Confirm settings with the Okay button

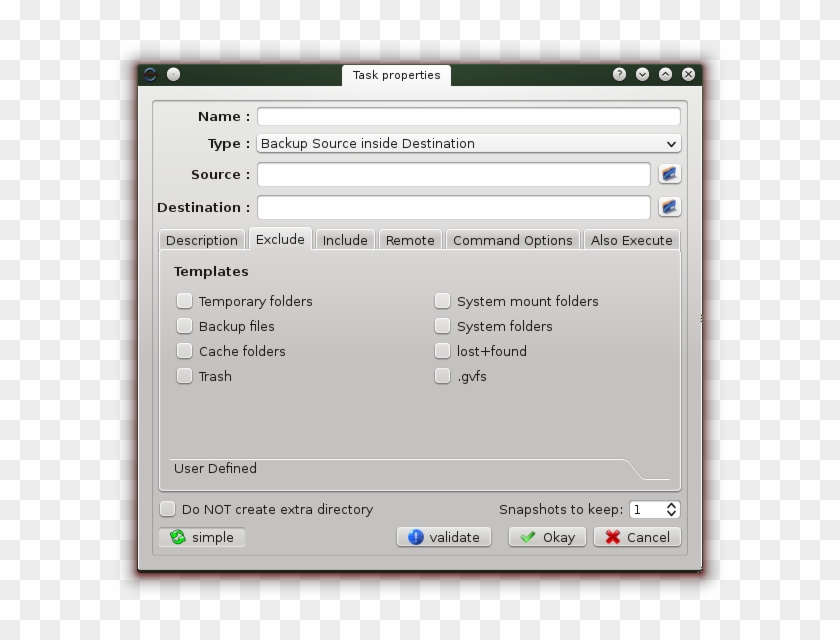click(x=546, y=537)
